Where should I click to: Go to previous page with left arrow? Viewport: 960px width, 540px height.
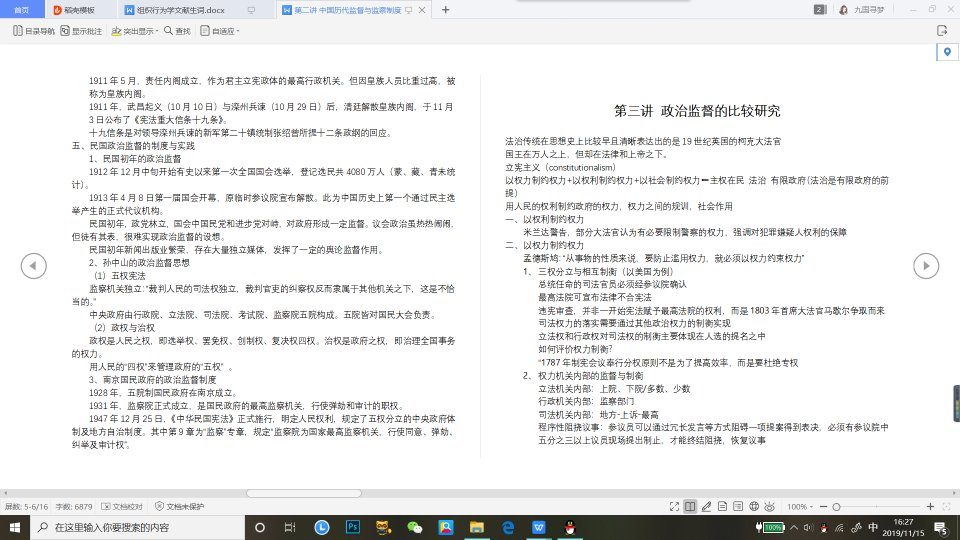(x=34, y=265)
